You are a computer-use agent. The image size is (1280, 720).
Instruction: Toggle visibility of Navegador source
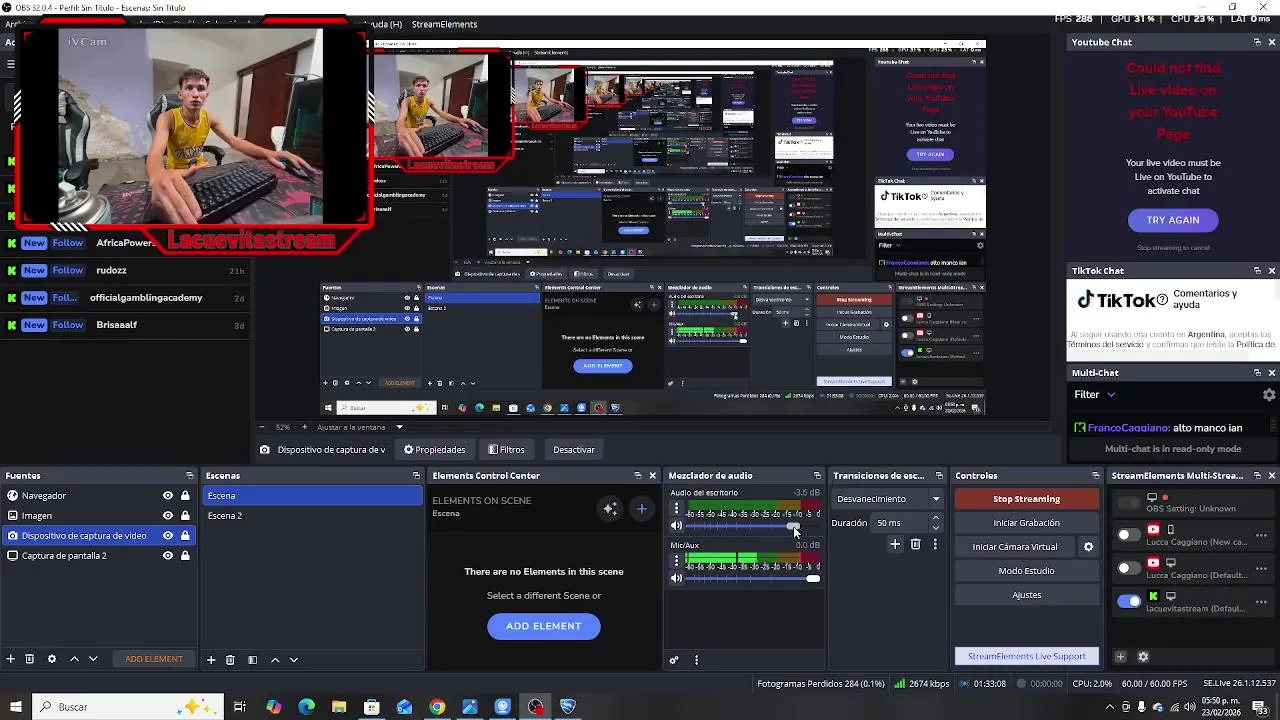click(x=168, y=496)
